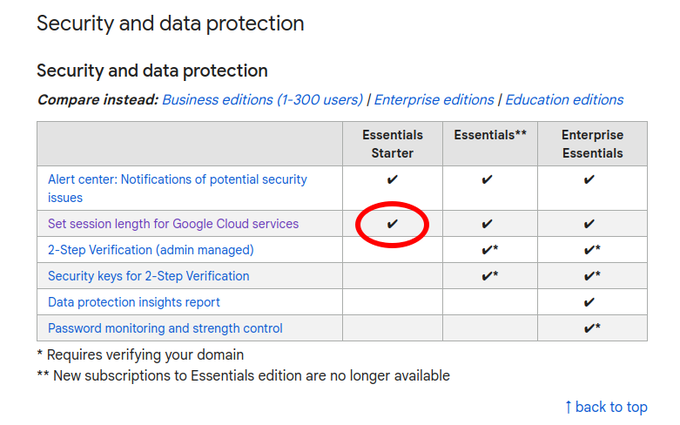Screen dimensions: 680x425
Task: Click the circled Essentials Starter session length checkmark
Action: tap(392, 224)
